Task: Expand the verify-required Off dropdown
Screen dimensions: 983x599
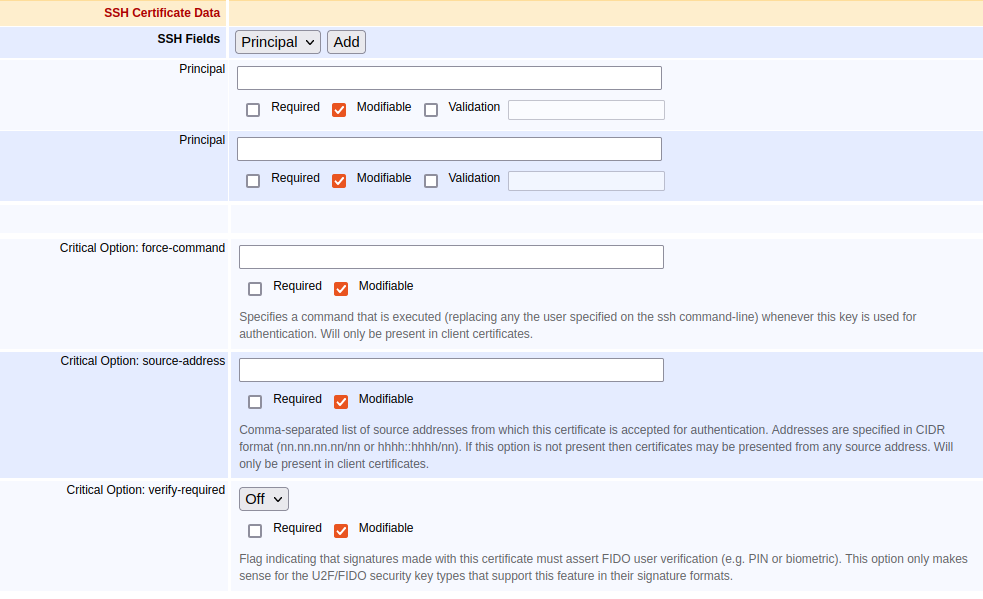Action: [x=263, y=499]
